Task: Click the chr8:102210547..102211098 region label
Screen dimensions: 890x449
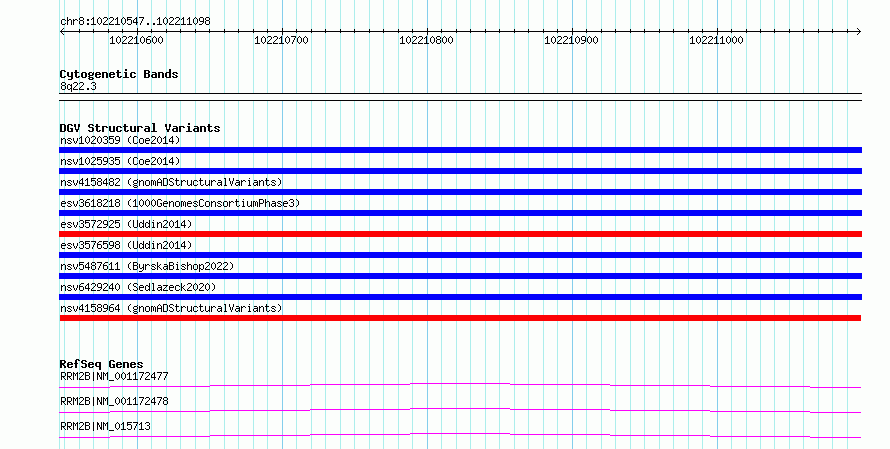Action: [x=135, y=21]
